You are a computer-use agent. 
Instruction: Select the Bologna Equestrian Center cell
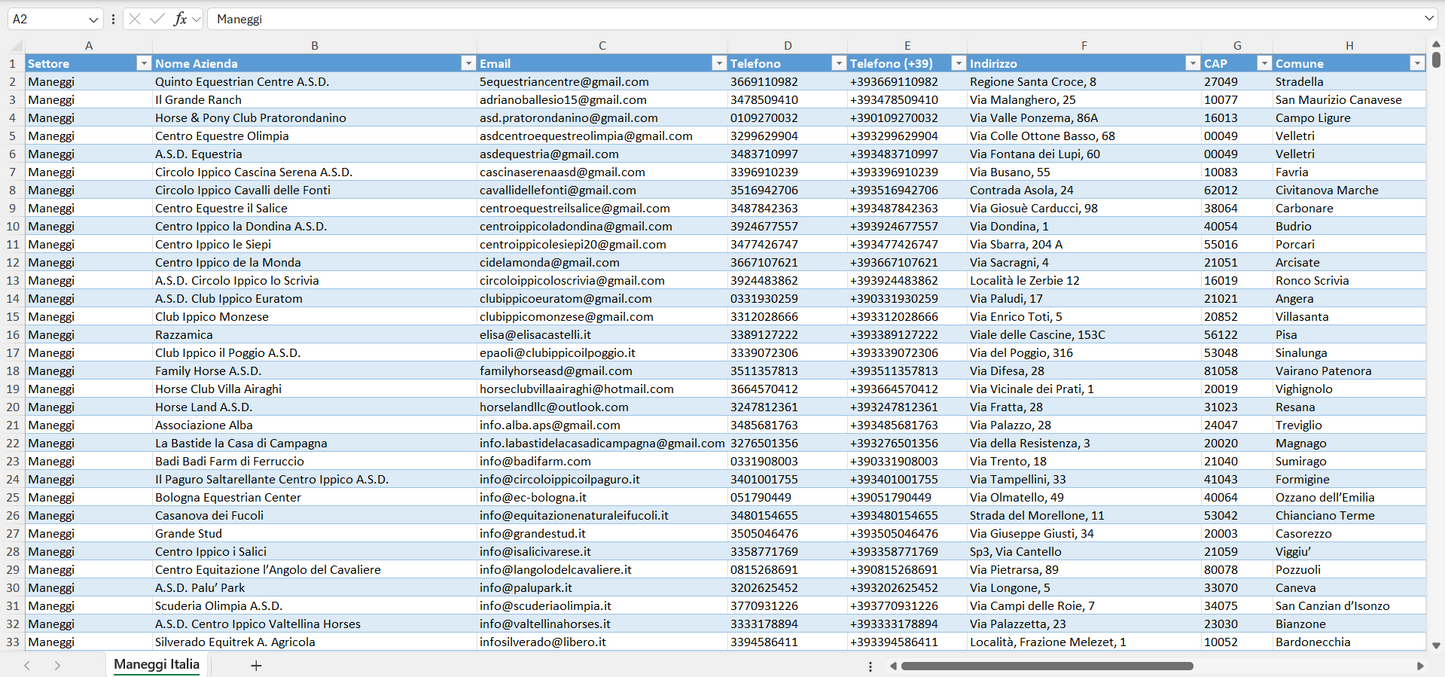[x=228, y=497]
